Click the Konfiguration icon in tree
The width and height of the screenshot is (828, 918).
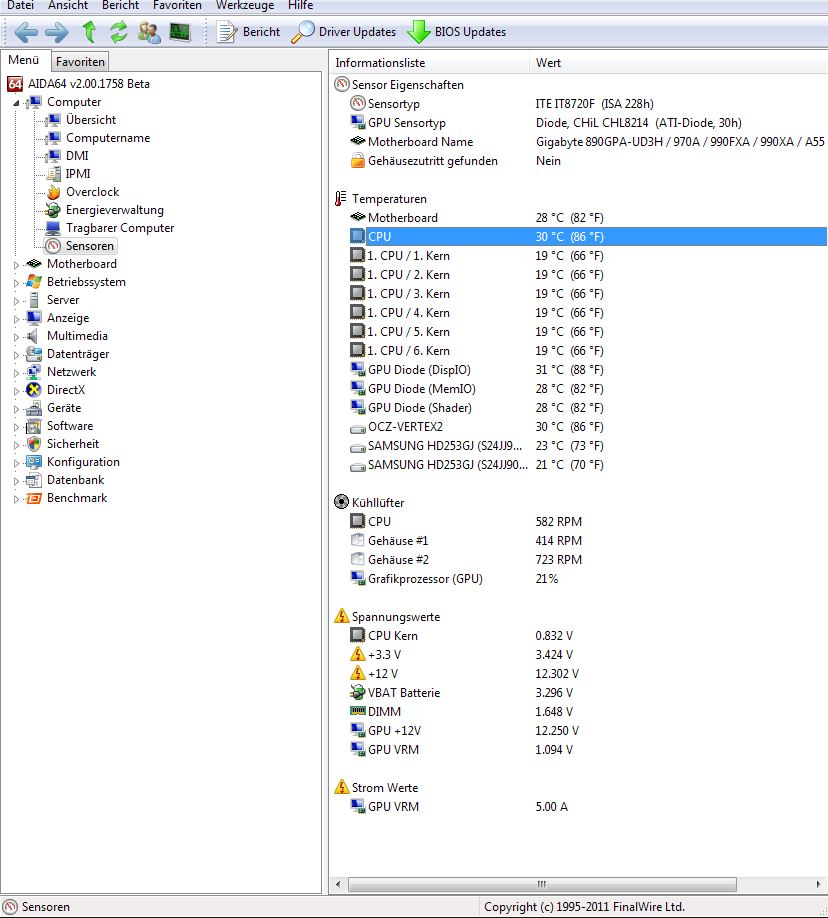[34, 462]
